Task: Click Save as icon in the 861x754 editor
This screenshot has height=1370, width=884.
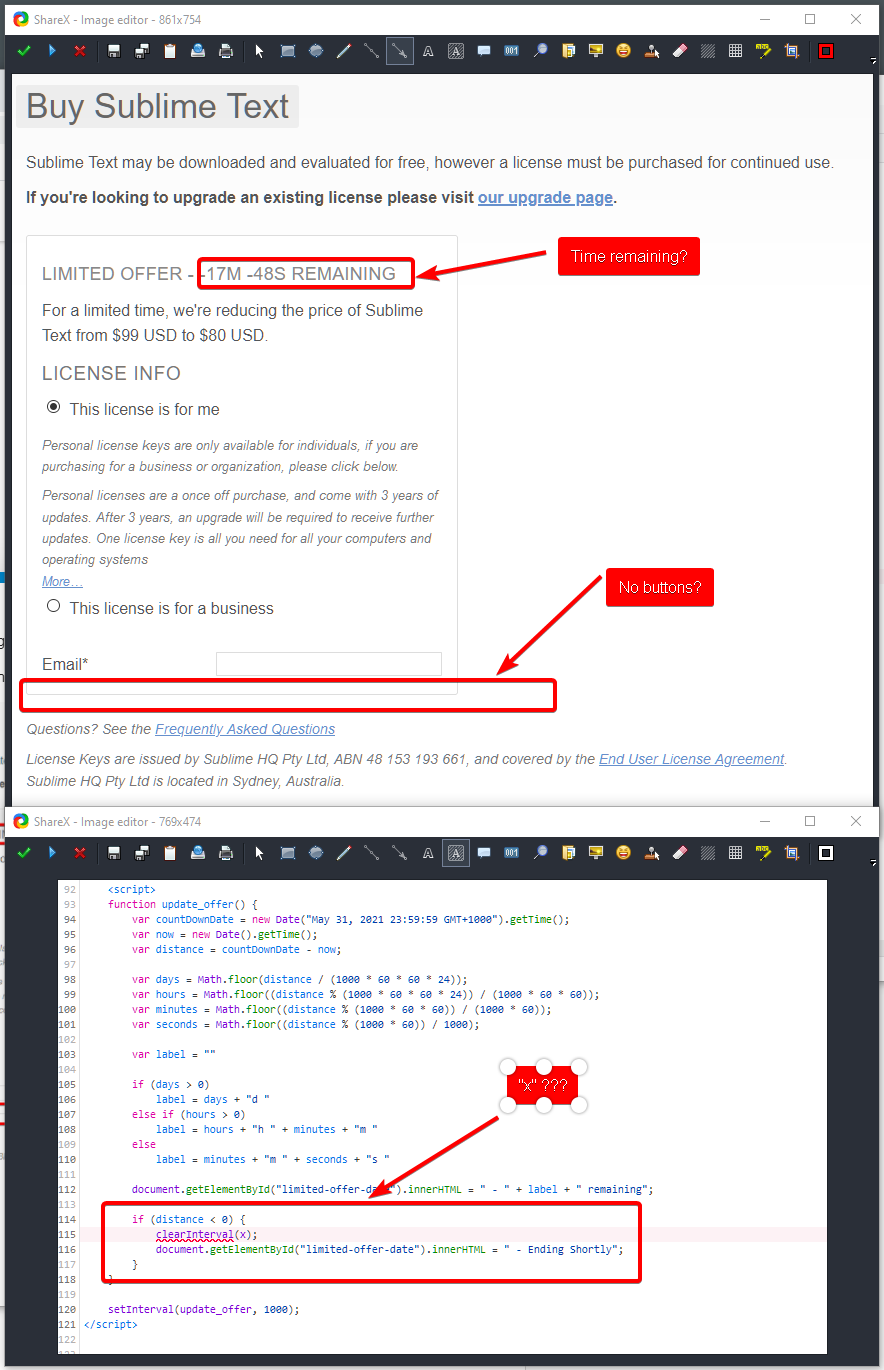Action: (142, 51)
